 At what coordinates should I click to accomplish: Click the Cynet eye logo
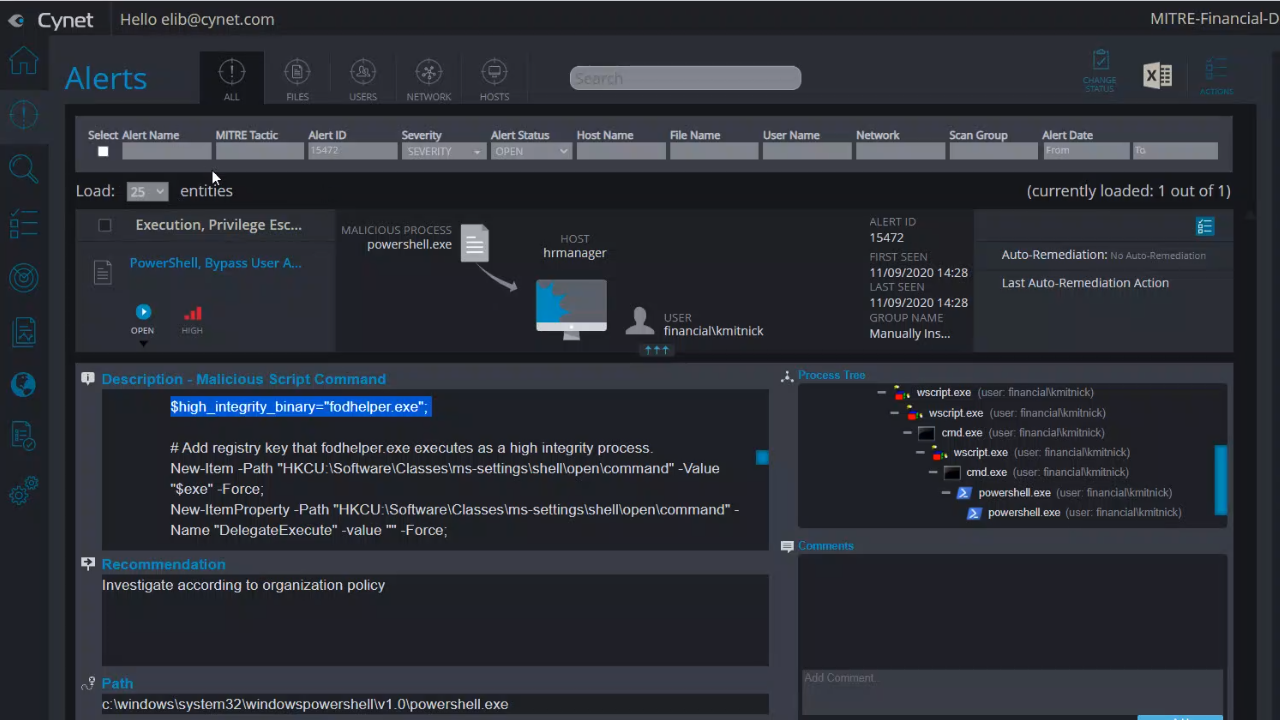(x=16, y=20)
